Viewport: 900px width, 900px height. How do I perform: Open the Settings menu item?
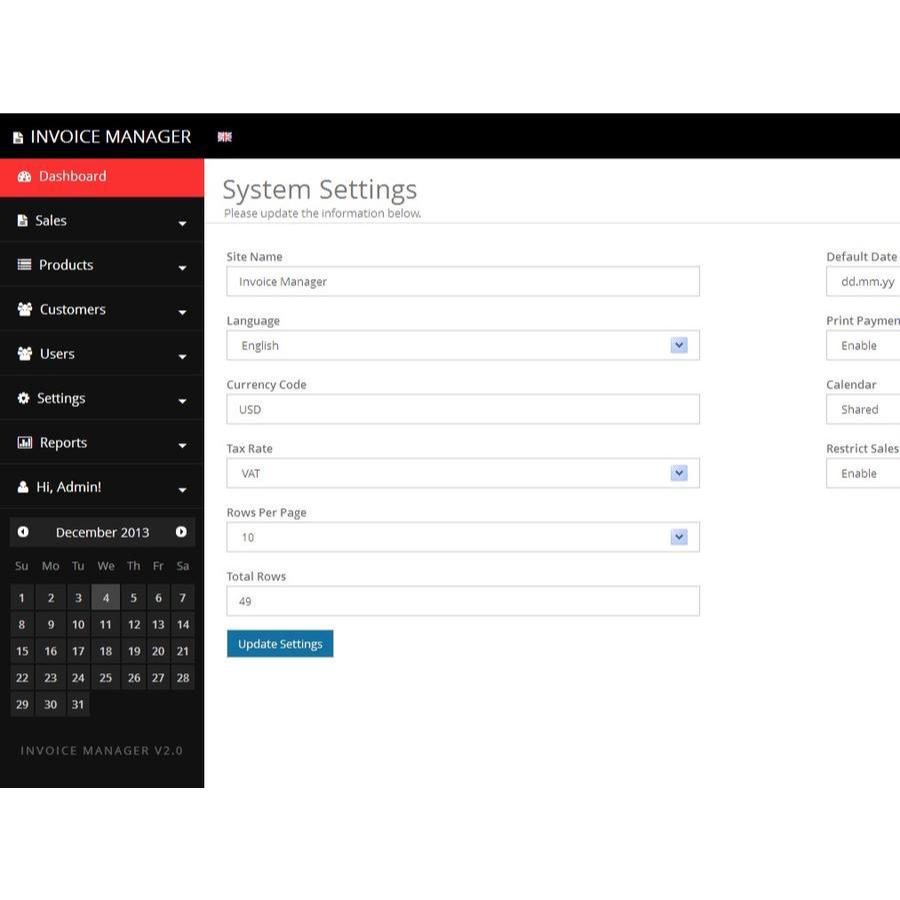coord(102,398)
